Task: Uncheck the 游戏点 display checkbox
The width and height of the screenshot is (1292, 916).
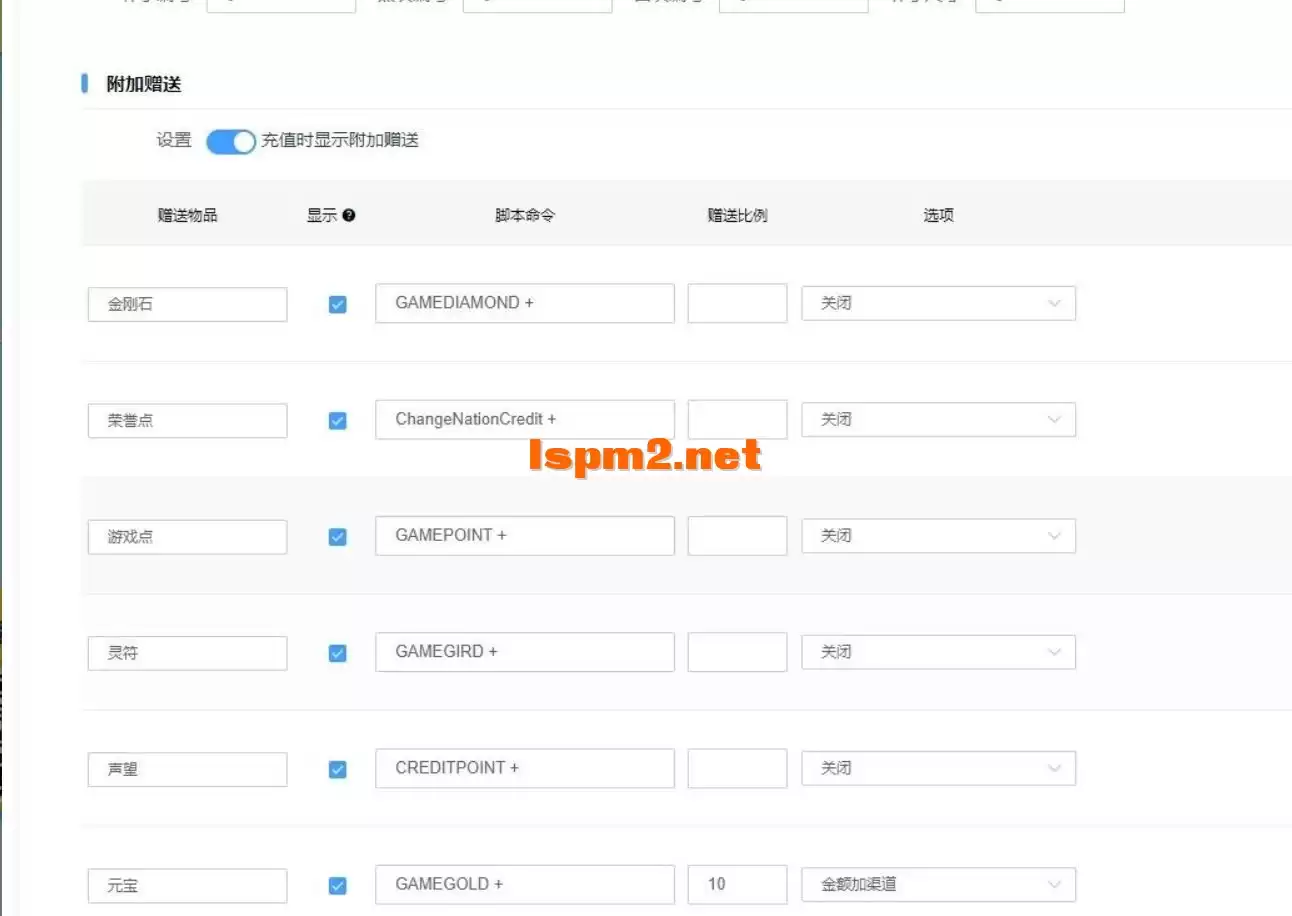Action: point(338,537)
